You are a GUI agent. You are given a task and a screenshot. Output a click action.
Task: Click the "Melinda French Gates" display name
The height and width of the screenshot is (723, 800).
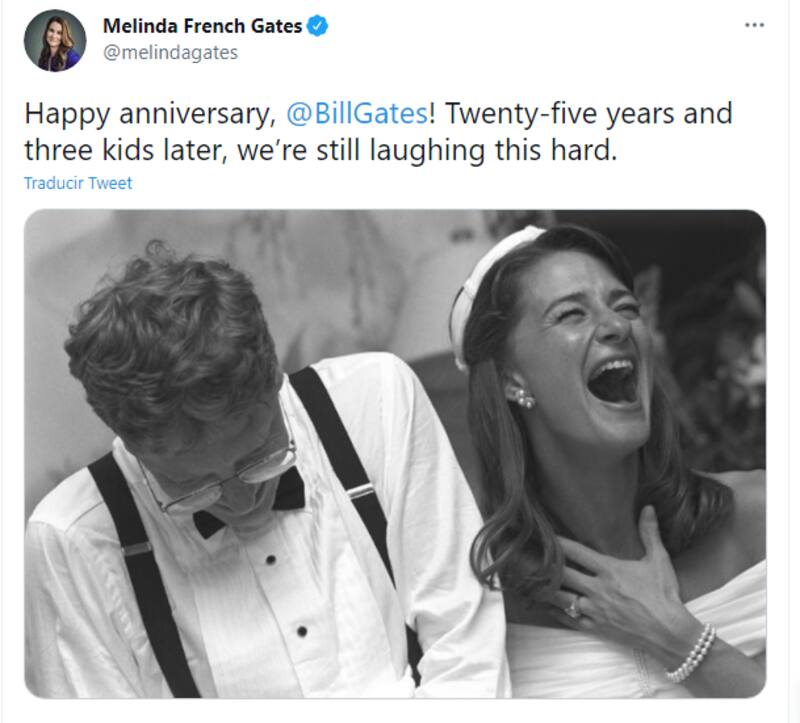[202, 27]
